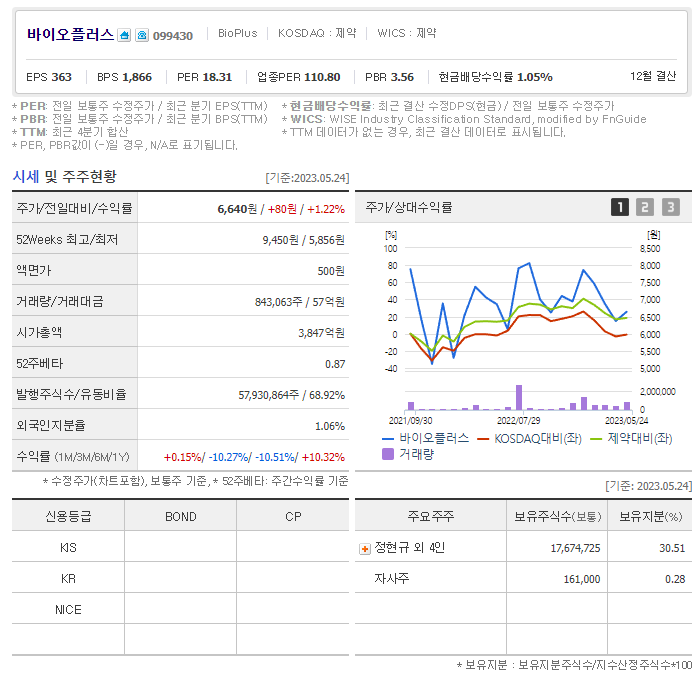This screenshot has width=700, height=676.
Task: Switch to chart tab 1
Action: 620,207
